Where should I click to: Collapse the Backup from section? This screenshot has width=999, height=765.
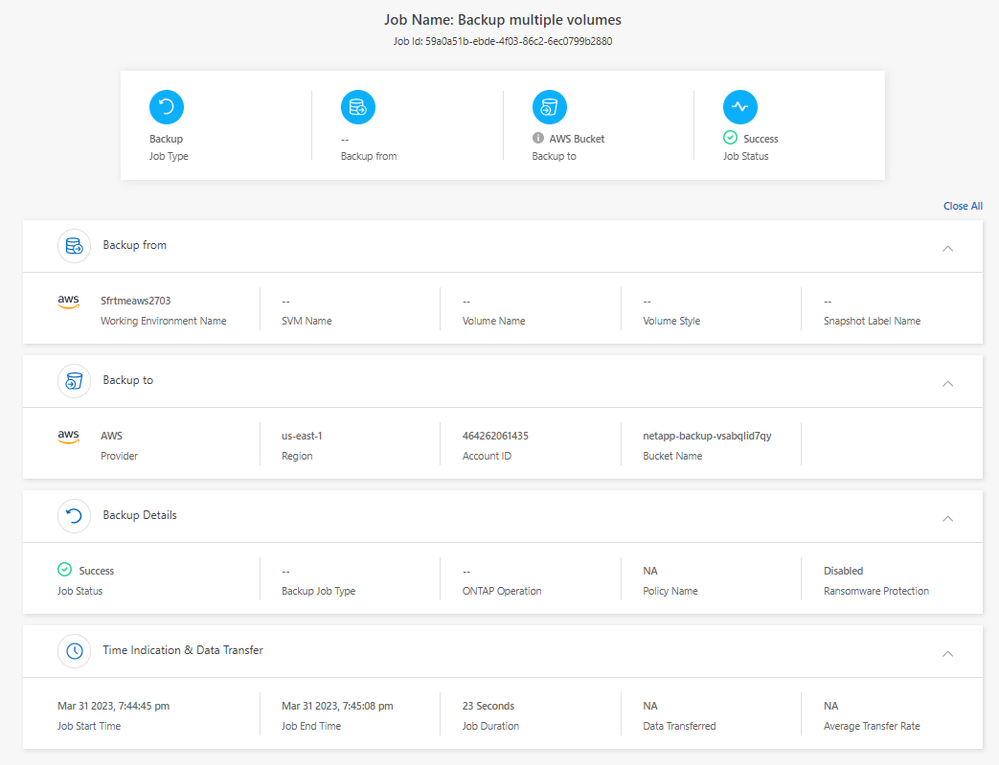click(x=948, y=248)
